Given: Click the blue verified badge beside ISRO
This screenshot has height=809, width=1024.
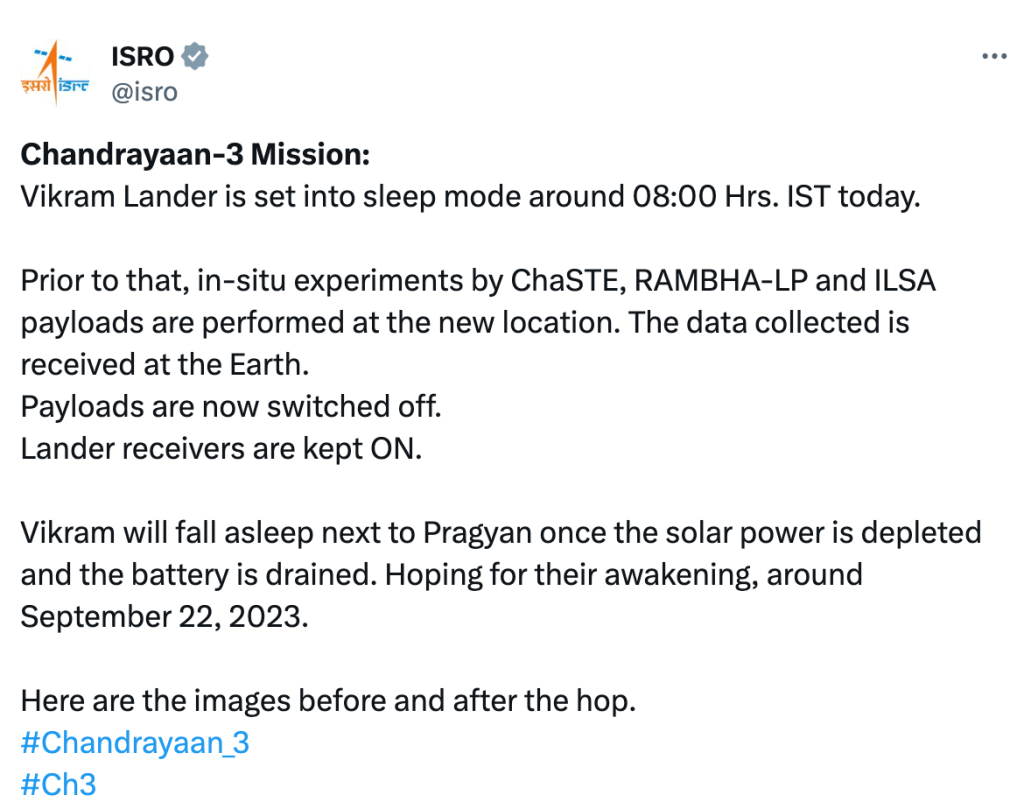Looking at the screenshot, I should click(195, 56).
